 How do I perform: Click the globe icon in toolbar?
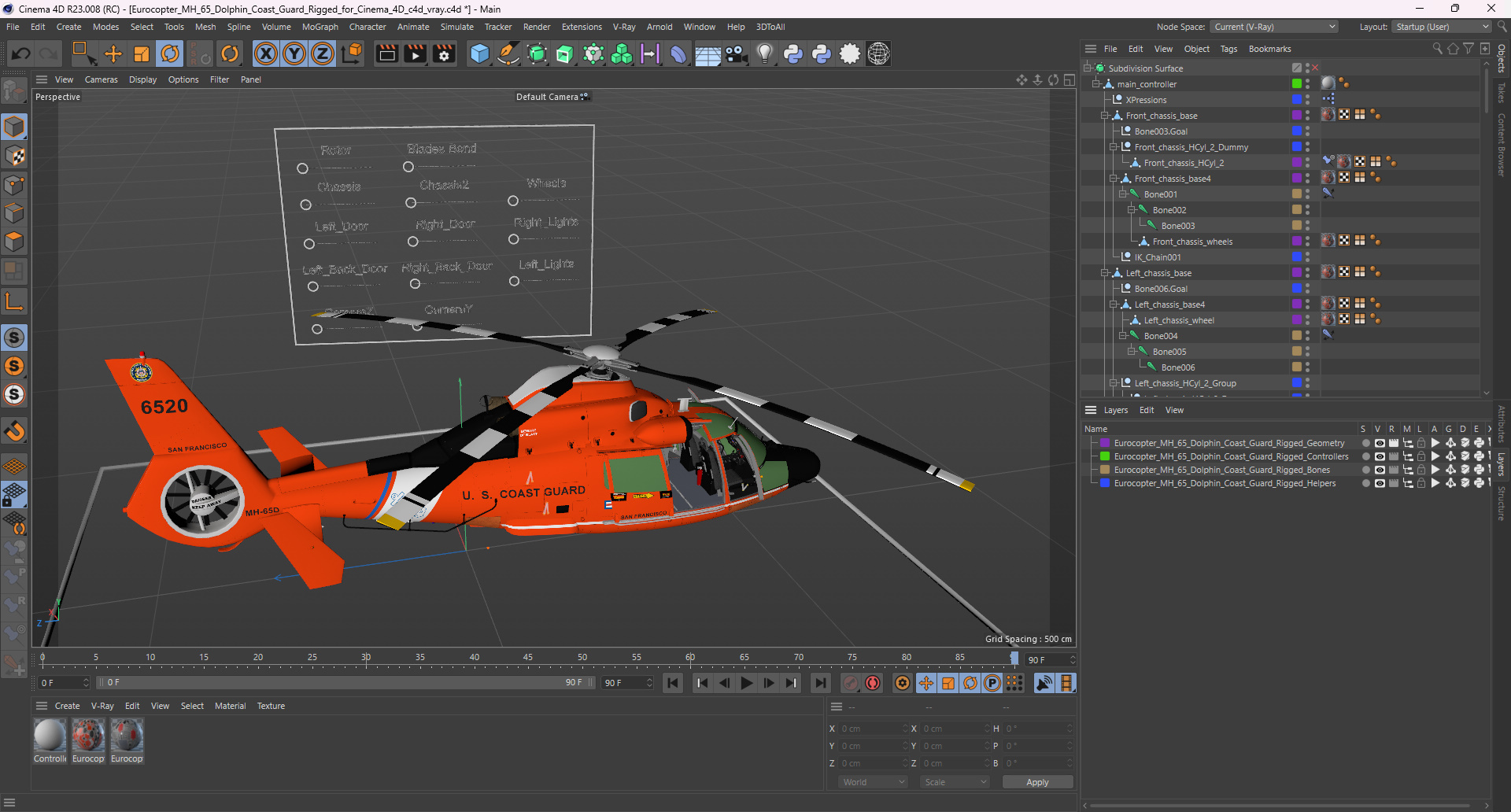click(x=878, y=54)
